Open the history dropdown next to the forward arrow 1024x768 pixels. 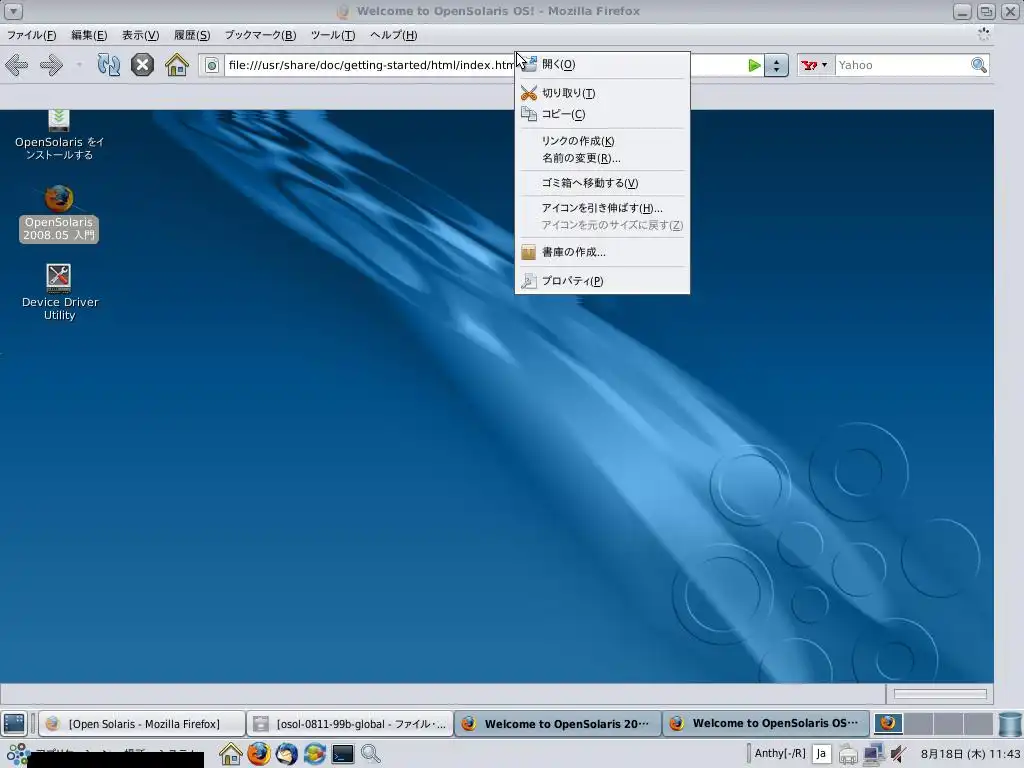click(79, 65)
